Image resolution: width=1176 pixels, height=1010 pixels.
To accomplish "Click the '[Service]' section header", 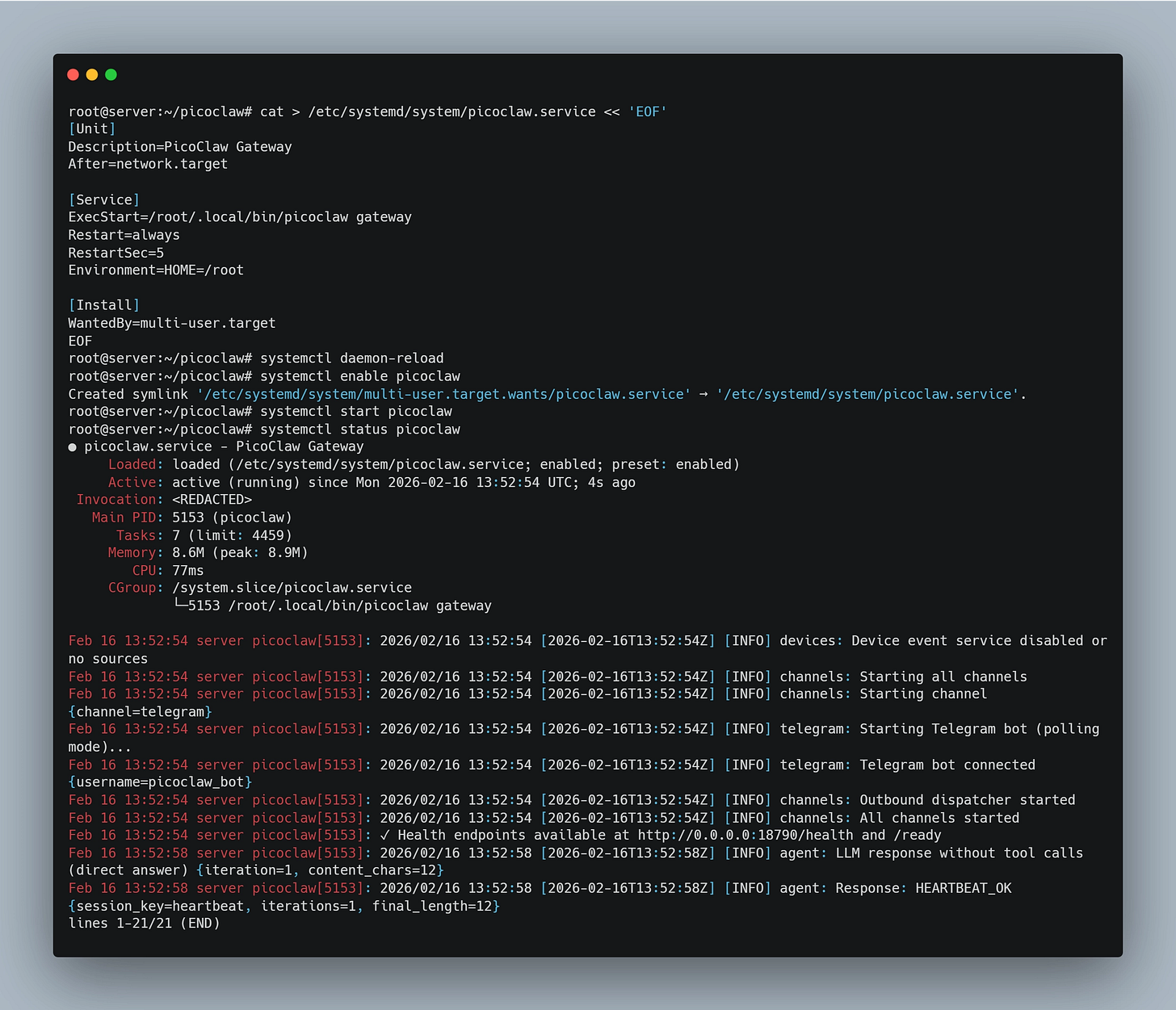I will pyautogui.click(x=104, y=199).
